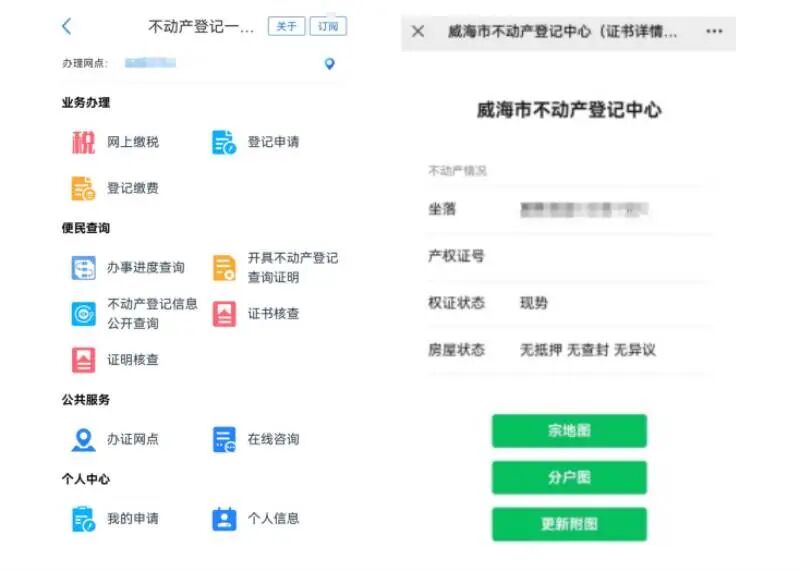Tap the 便民查询 section header
Viewport: 800px width, 571px height.
(x=86, y=228)
